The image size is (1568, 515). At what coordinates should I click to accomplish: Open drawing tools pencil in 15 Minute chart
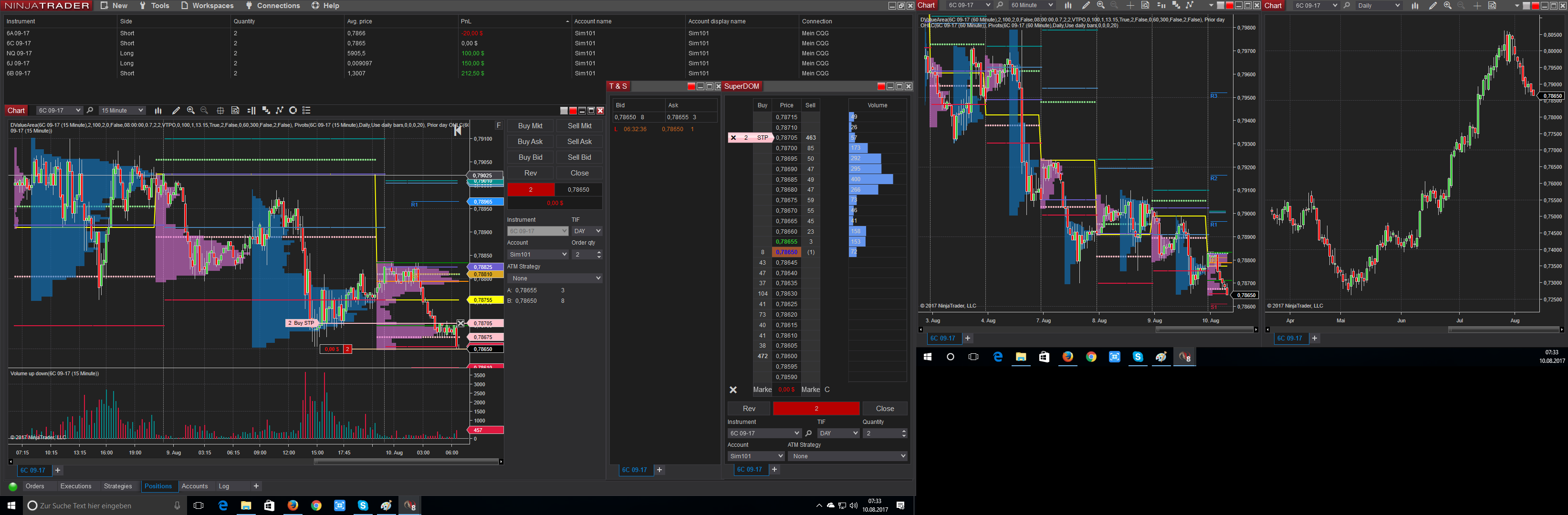[x=176, y=111]
